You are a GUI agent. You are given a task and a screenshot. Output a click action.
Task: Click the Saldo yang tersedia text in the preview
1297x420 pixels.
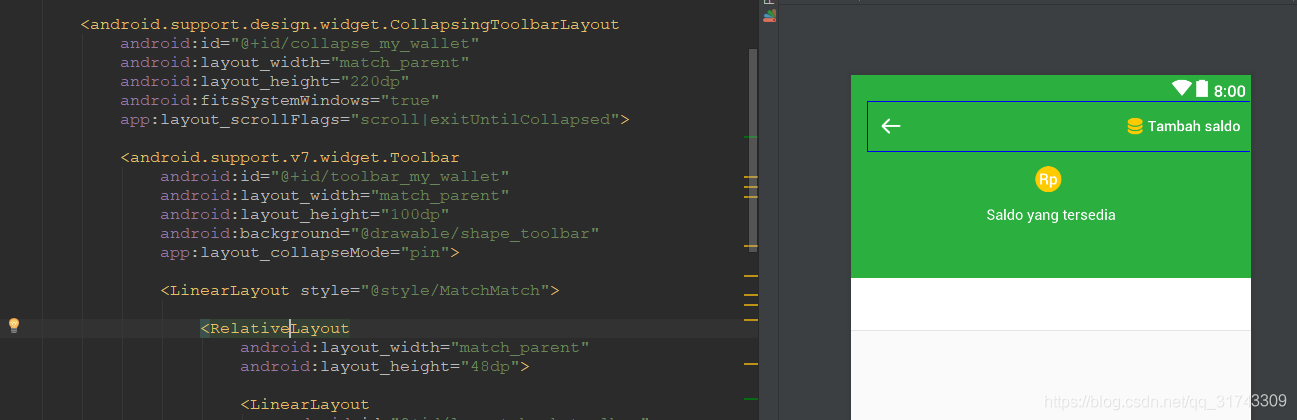(1051, 215)
